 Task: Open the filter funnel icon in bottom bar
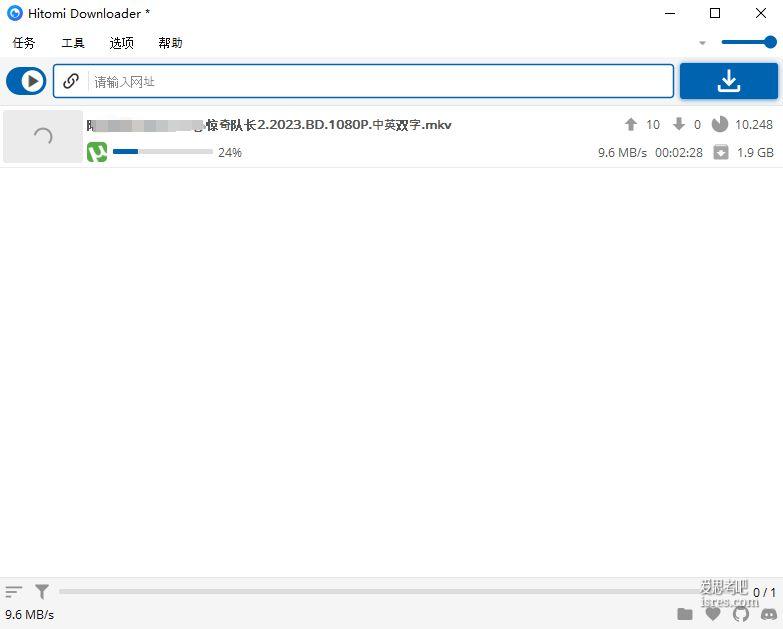click(x=42, y=592)
